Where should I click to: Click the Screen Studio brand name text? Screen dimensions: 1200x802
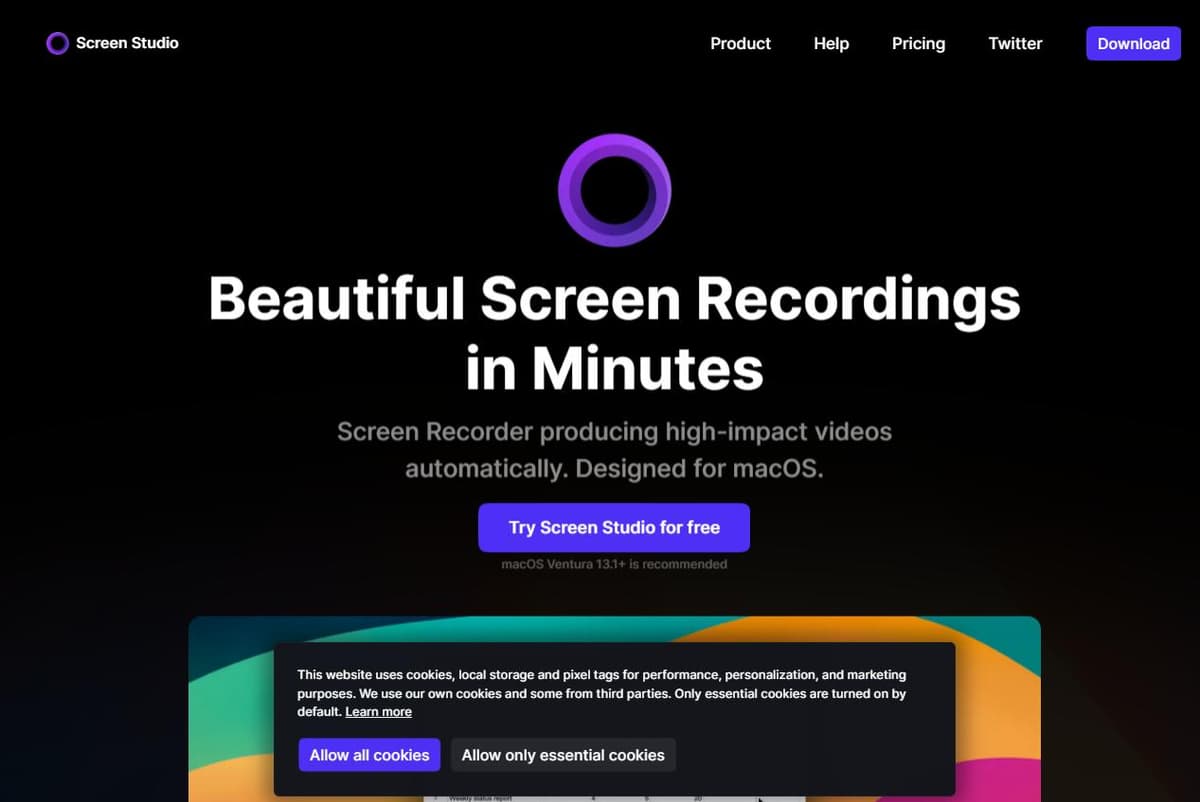(127, 43)
